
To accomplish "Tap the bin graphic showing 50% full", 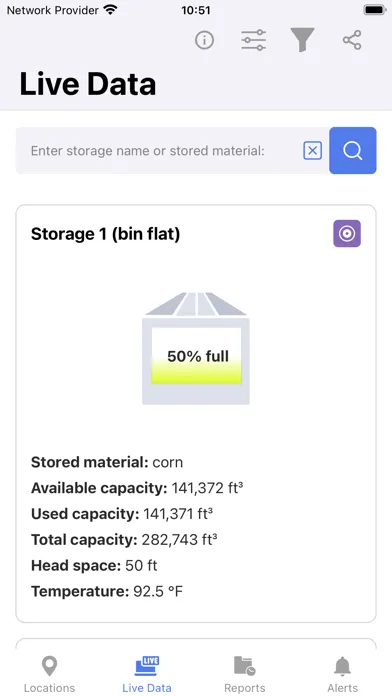I will [196, 348].
